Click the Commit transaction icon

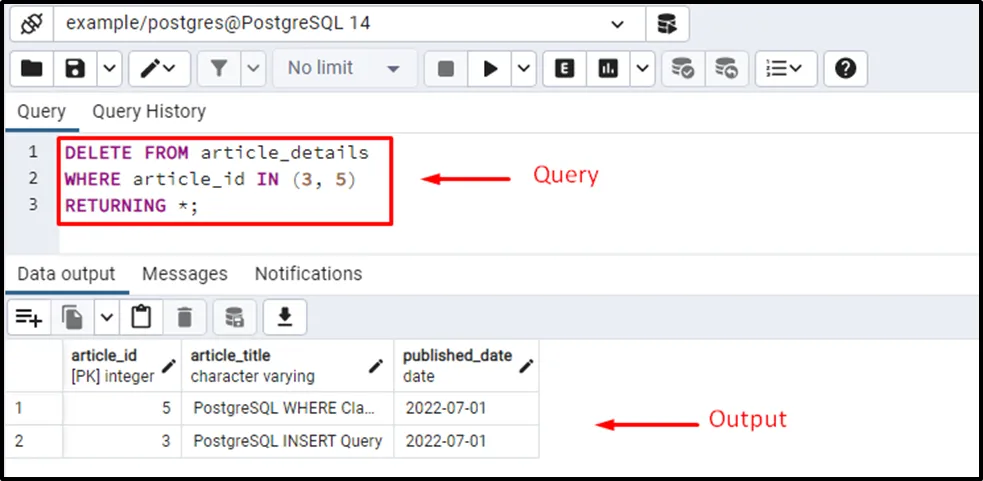click(x=683, y=68)
